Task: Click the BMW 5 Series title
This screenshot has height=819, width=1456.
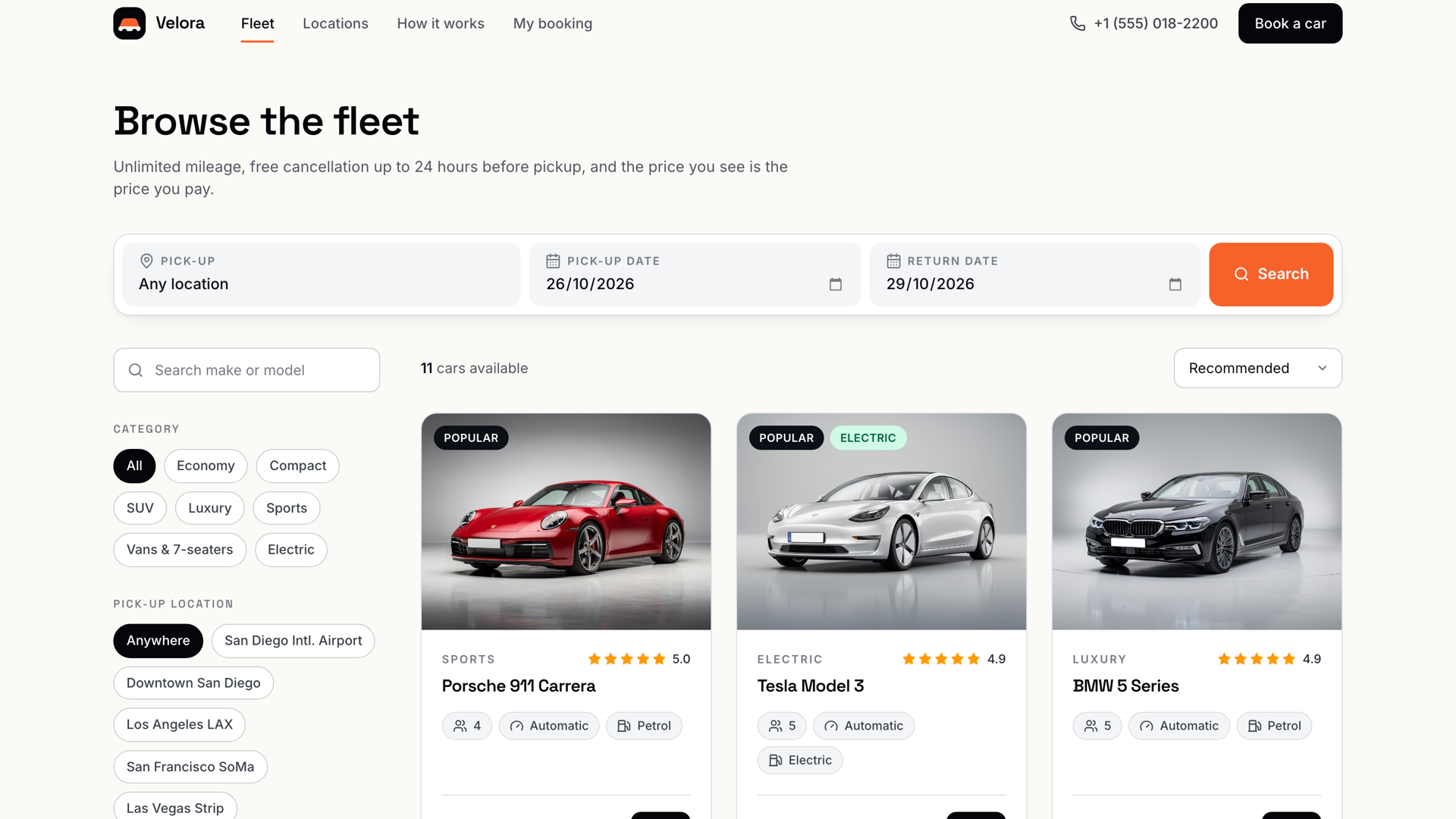Action: [x=1125, y=686]
